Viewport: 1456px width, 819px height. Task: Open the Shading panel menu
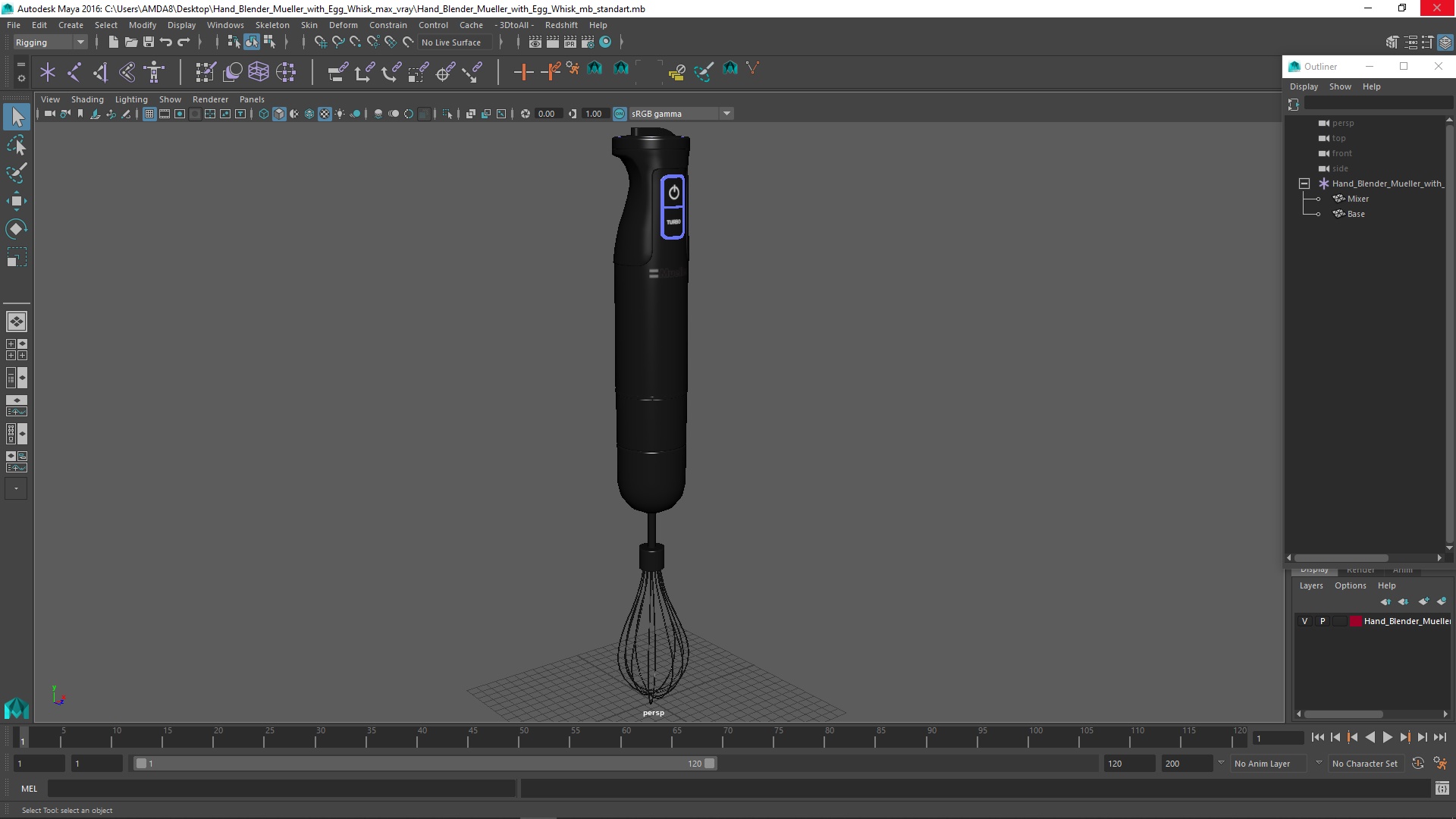point(87,99)
